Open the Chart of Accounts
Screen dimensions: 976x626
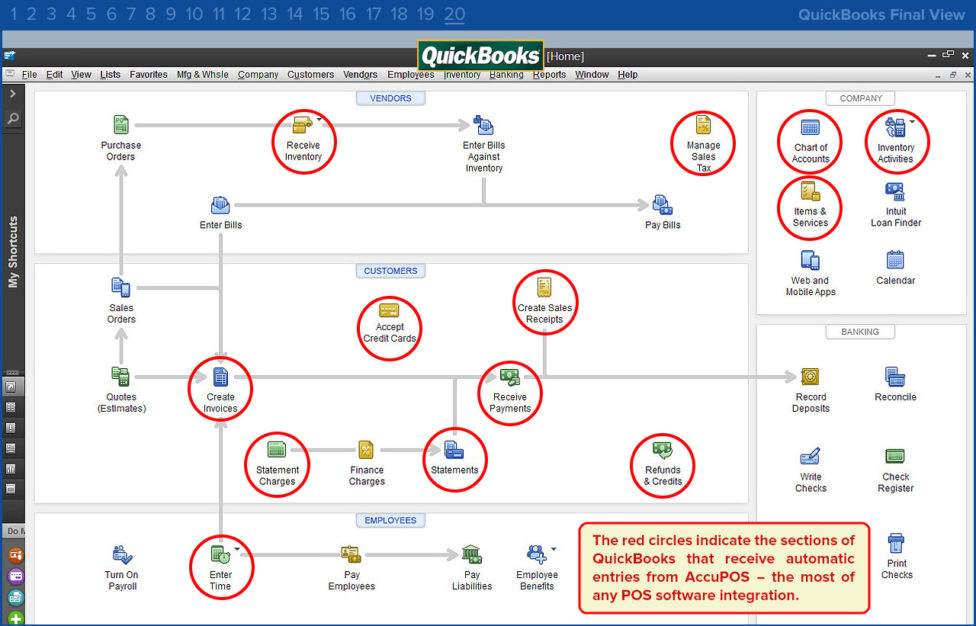point(810,128)
